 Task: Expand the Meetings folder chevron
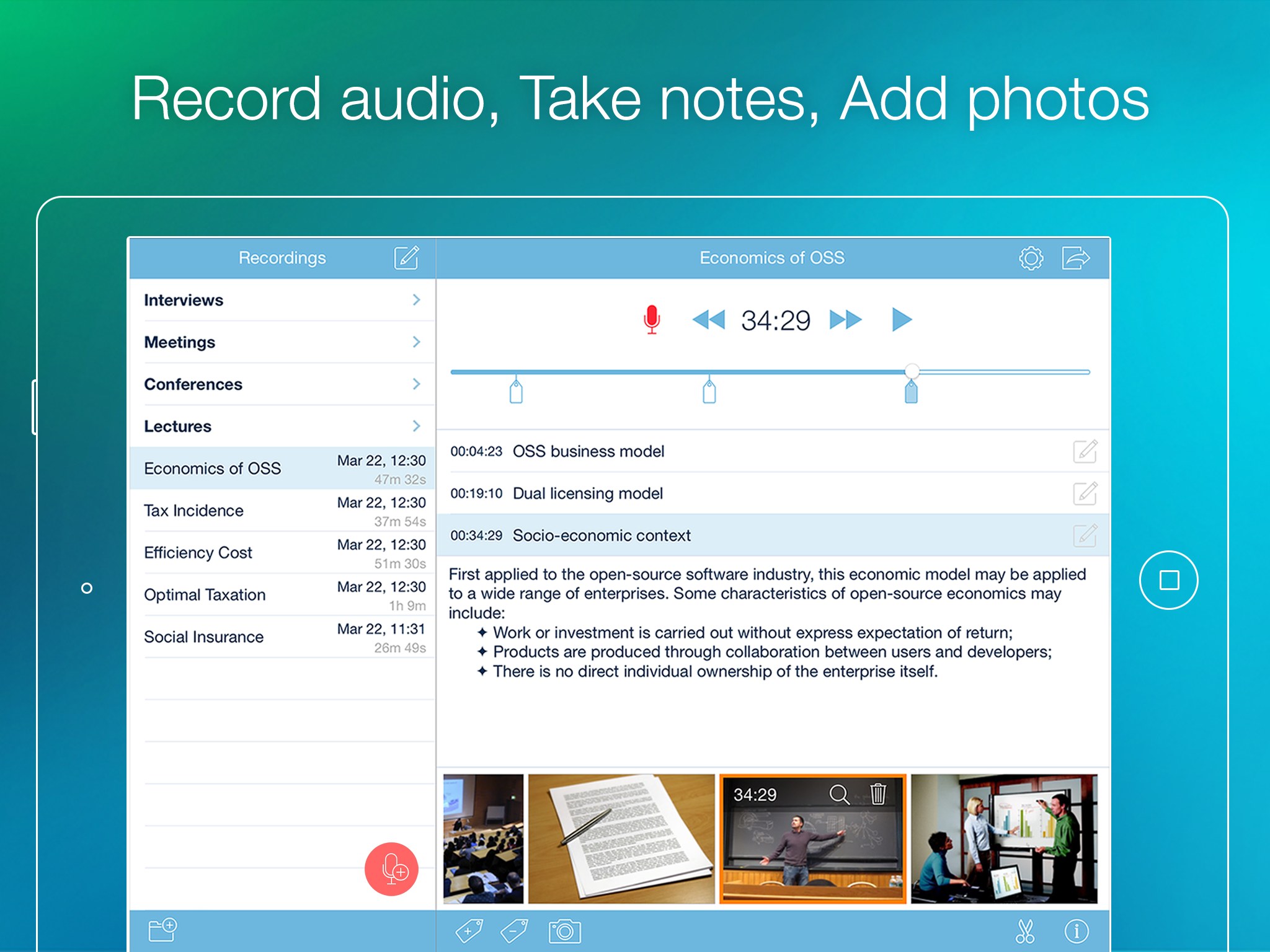pos(416,342)
